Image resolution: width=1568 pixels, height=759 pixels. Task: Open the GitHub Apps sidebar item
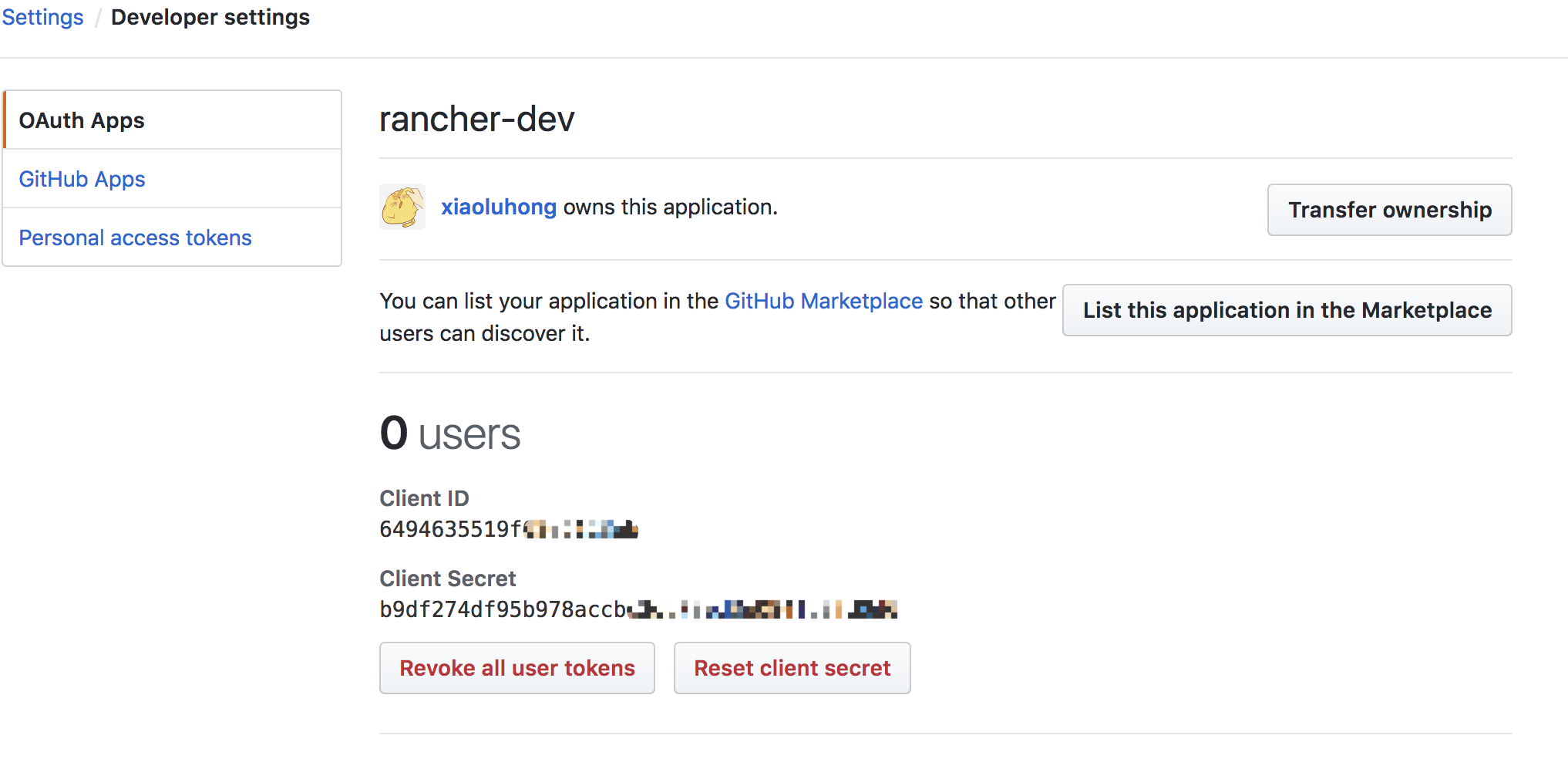pyautogui.click(x=172, y=179)
